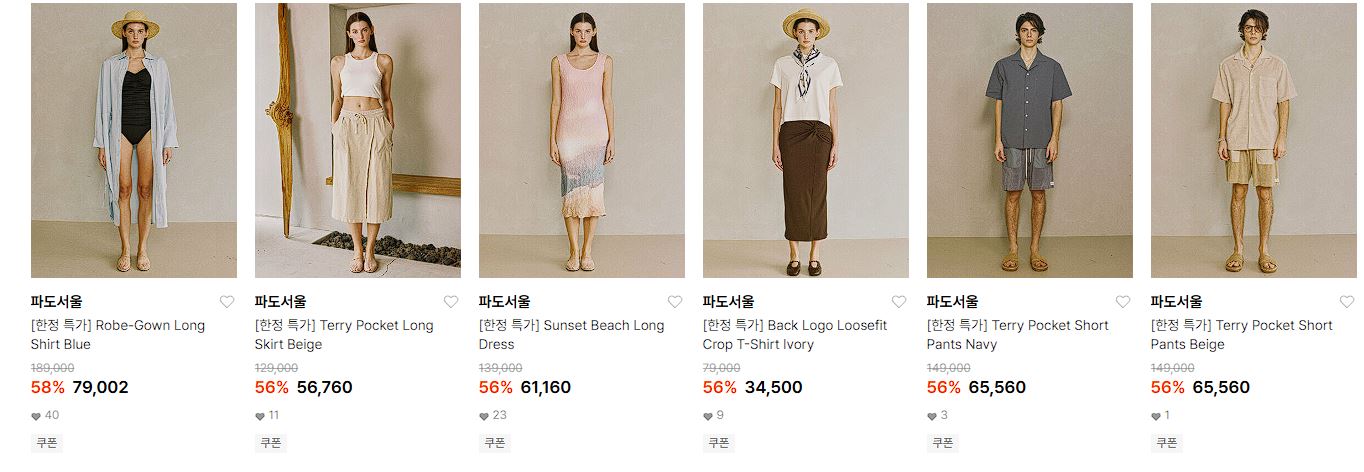The width and height of the screenshot is (1364, 472).
Task: Click the 쿠폰 badge under Short Pants Navy
Action: [943, 442]
